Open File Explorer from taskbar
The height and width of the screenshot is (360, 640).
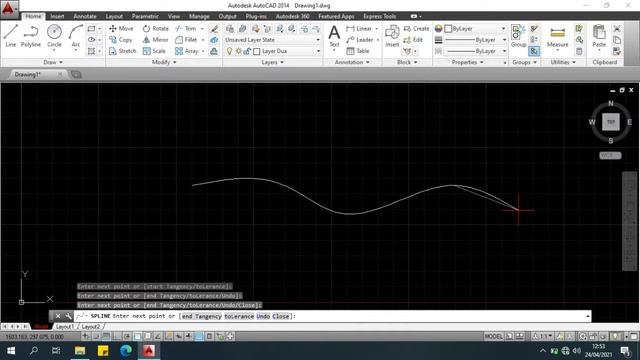click(80, 351)
